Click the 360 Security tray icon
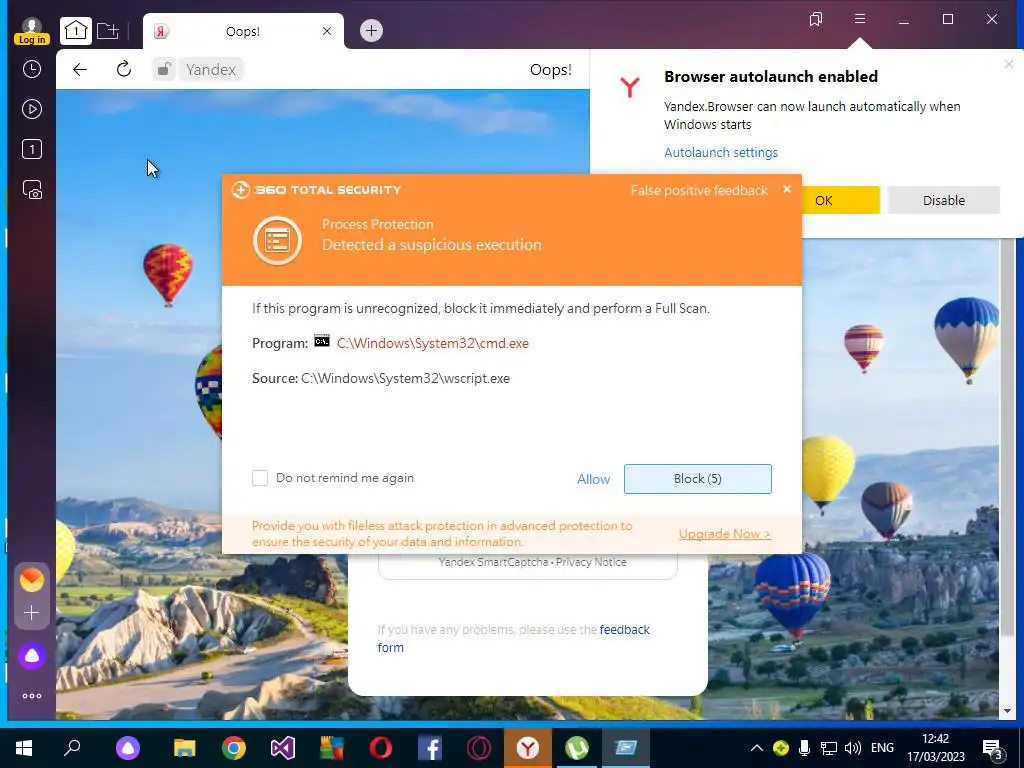The image size is (1024, 768). click(x=780, y=748)
